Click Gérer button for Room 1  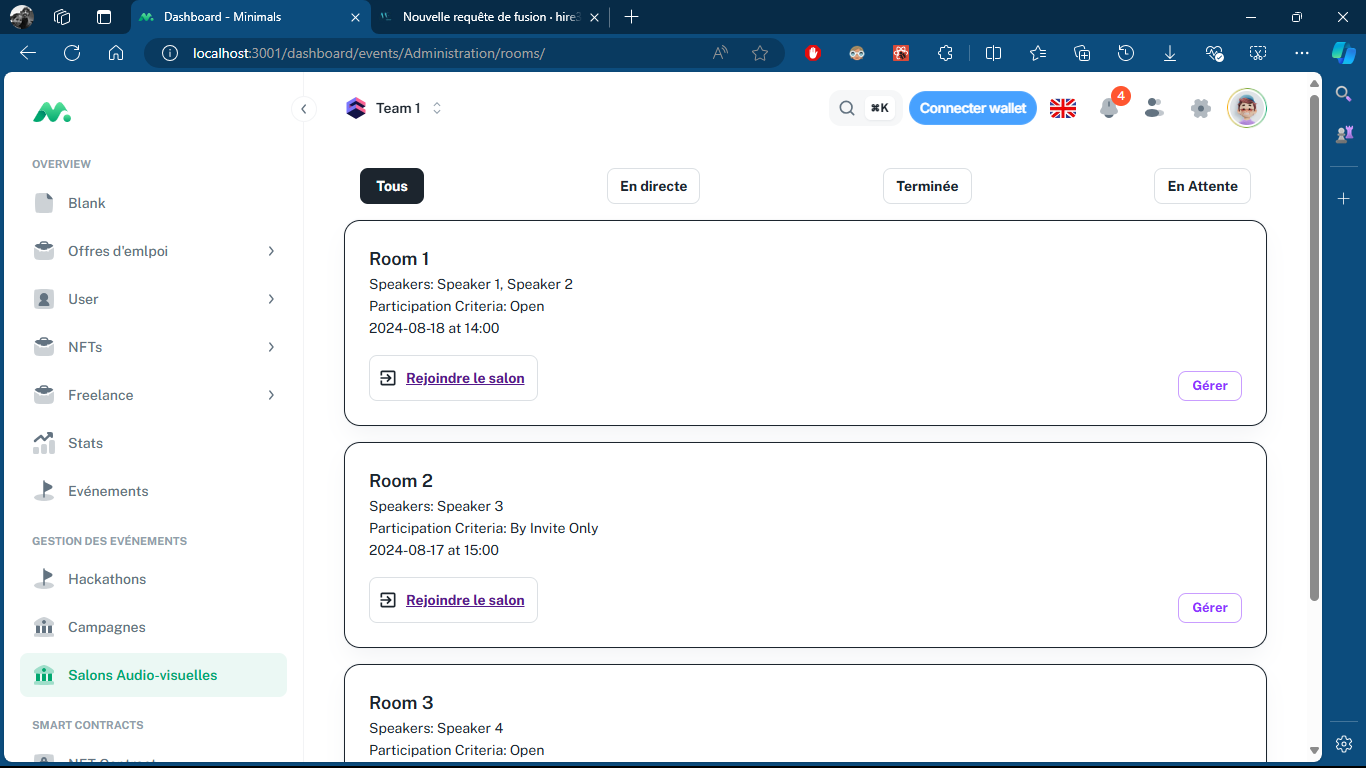[x=1210, y=386]
